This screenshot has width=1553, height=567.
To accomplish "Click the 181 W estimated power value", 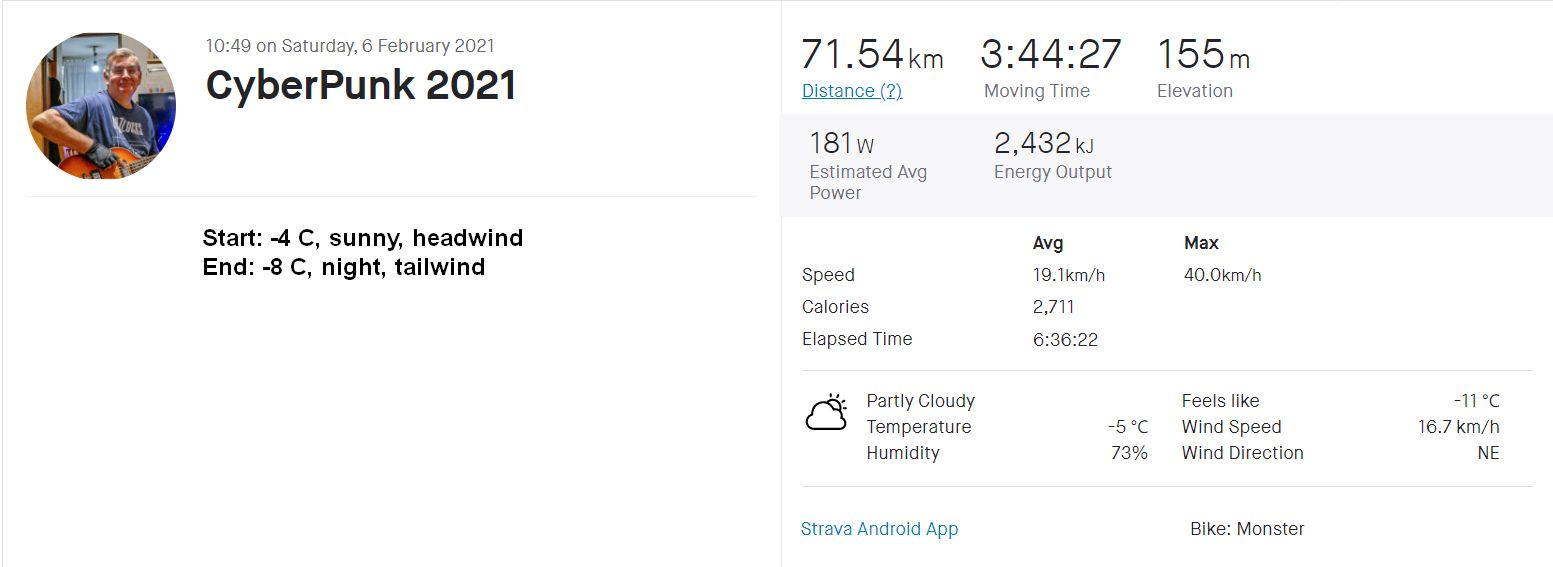I will tap(842, 144).
